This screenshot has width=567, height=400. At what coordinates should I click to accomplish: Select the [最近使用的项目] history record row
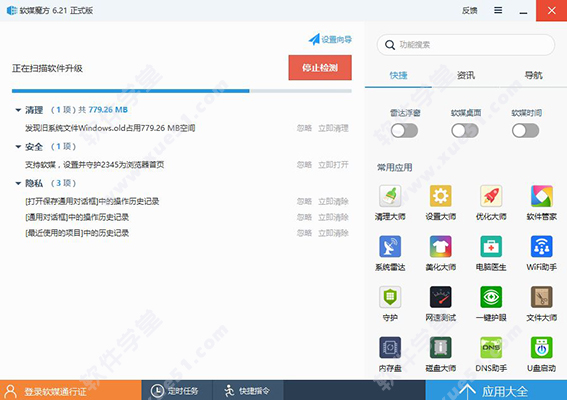pos(77,233)
